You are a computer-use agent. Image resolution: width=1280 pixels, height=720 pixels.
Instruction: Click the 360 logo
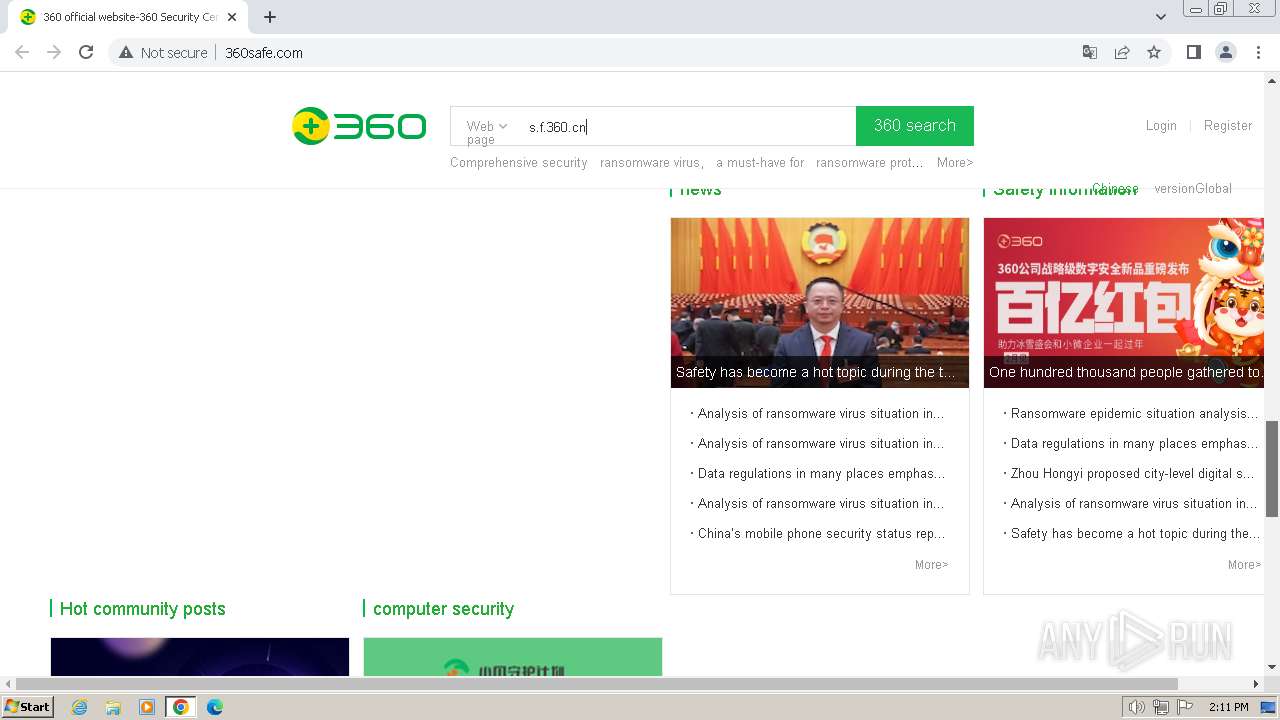point(359,126)
